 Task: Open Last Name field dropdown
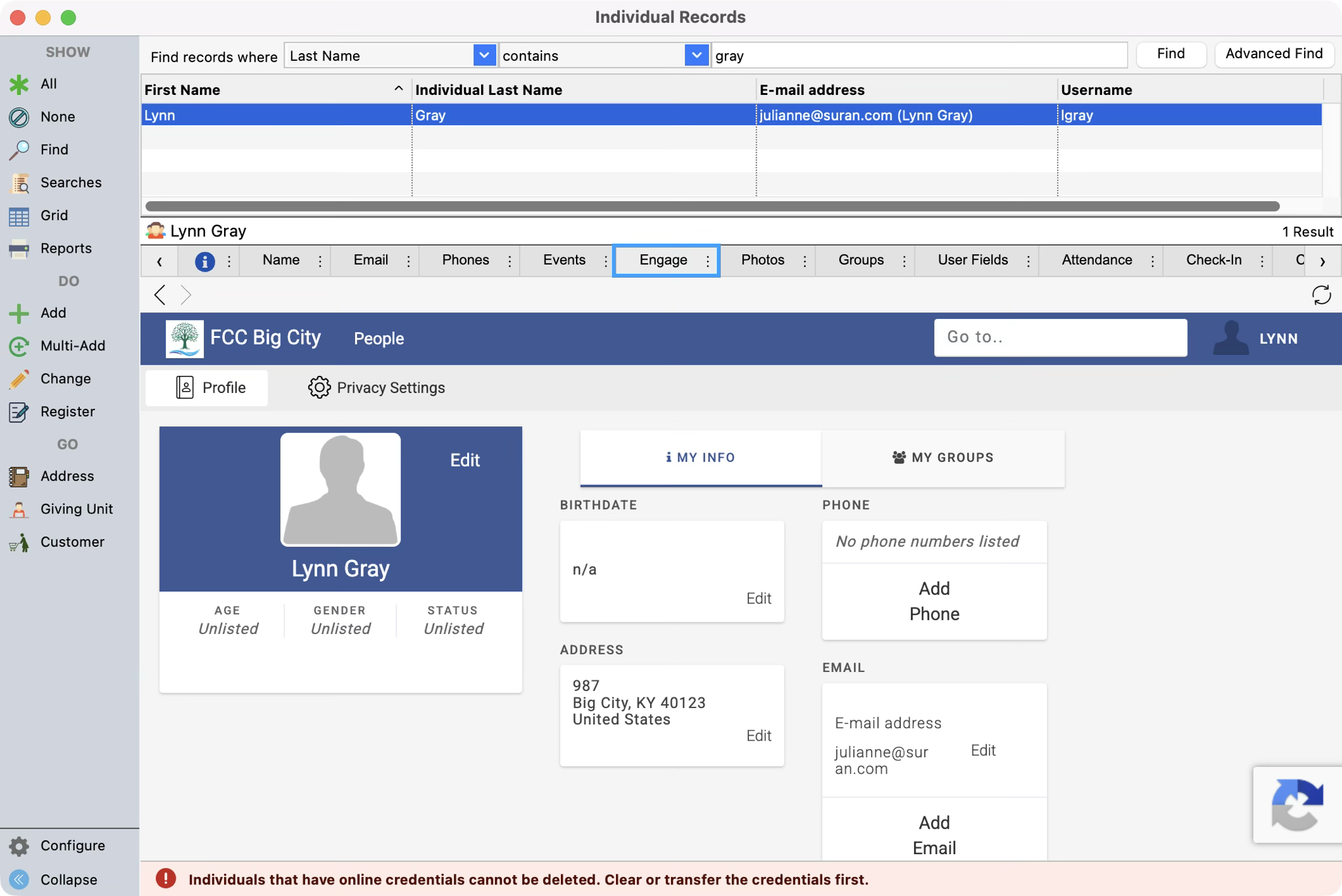pyautogui.click(x=484, y=56)
